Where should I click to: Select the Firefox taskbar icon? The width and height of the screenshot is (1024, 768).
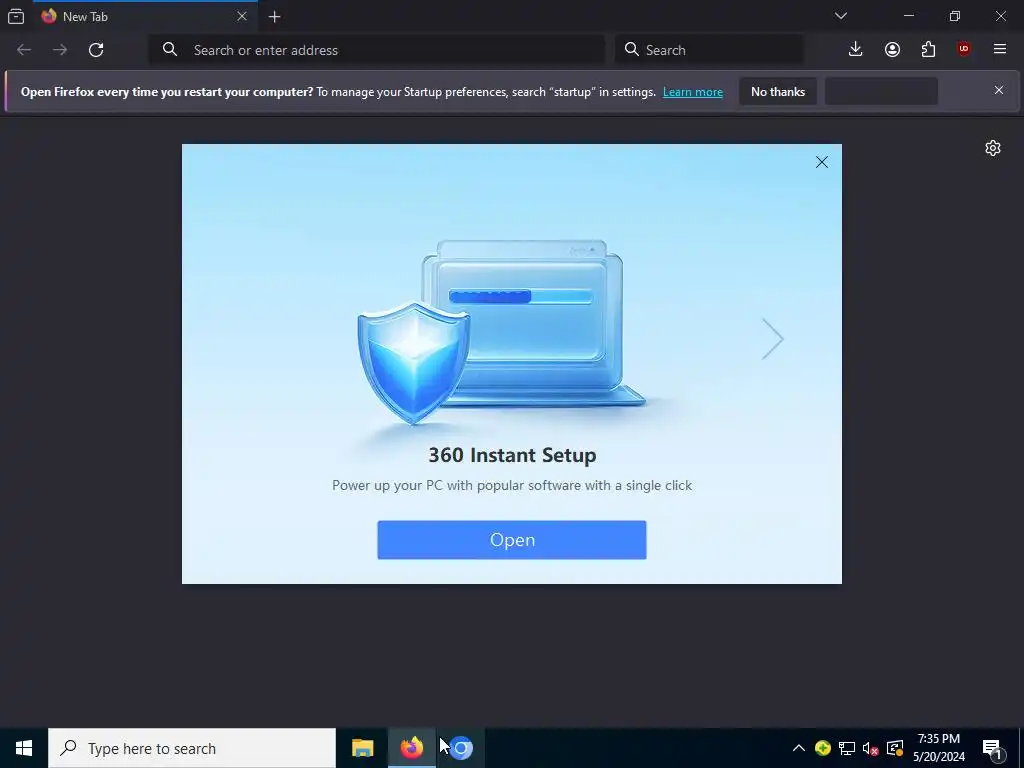[x=411, y=748]
